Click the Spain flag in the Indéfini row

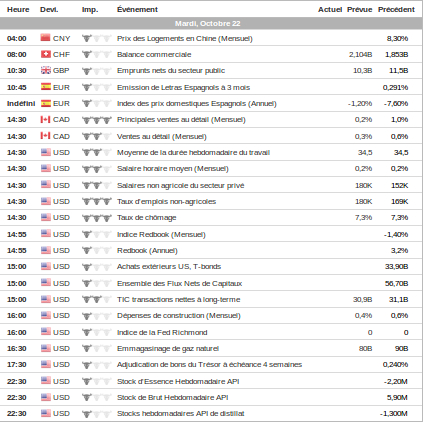(46, 103)
